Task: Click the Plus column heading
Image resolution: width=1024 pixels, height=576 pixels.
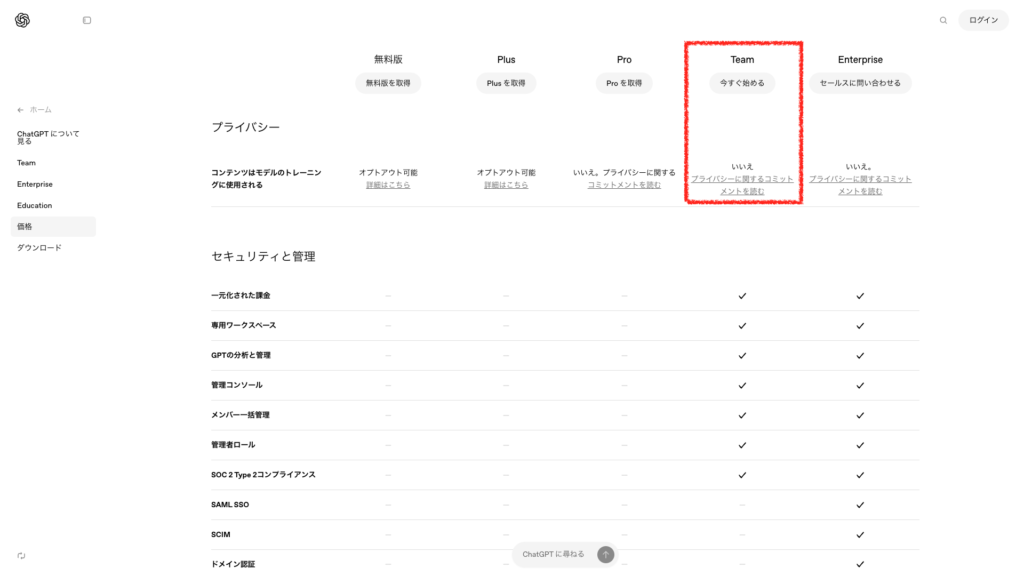Action: [506, 59]
